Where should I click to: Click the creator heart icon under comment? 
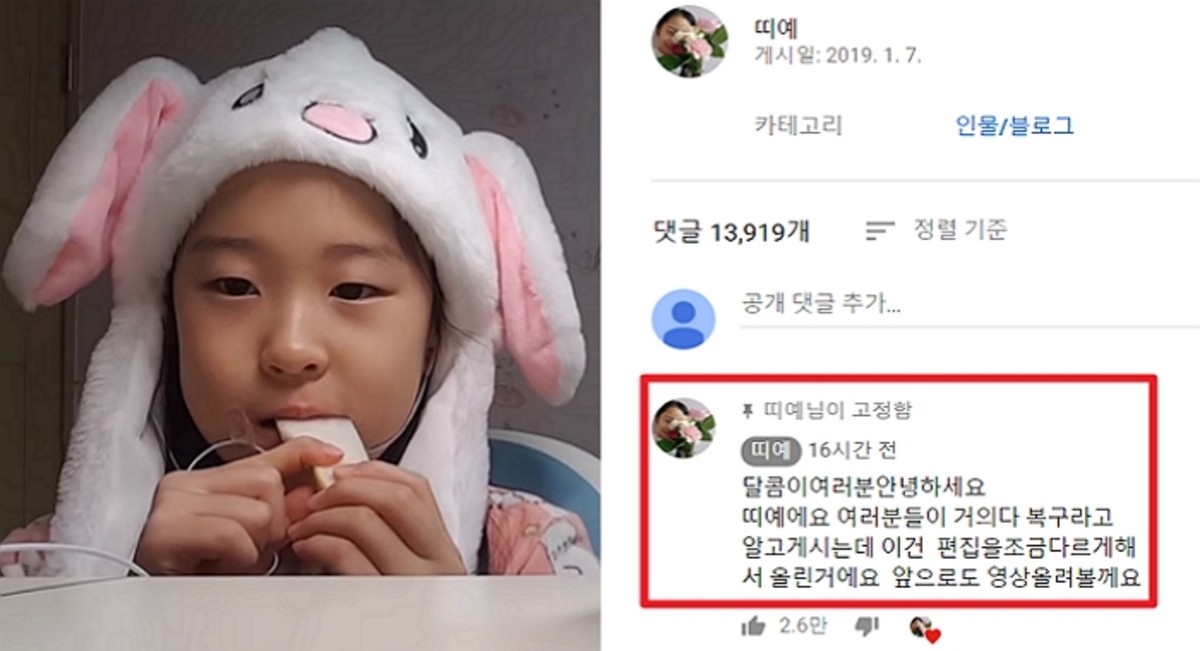tap(925, 630)
